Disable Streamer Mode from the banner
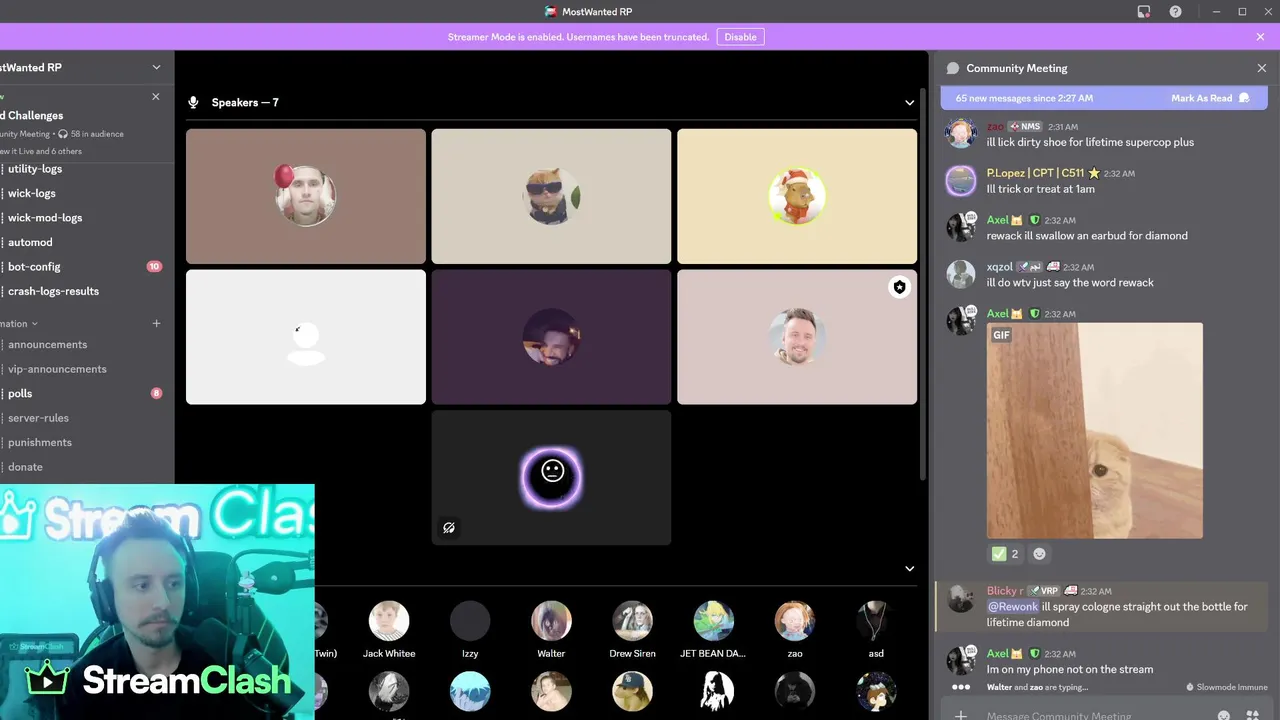Screen dimensions: 1280x720 [x=740, y=37]
